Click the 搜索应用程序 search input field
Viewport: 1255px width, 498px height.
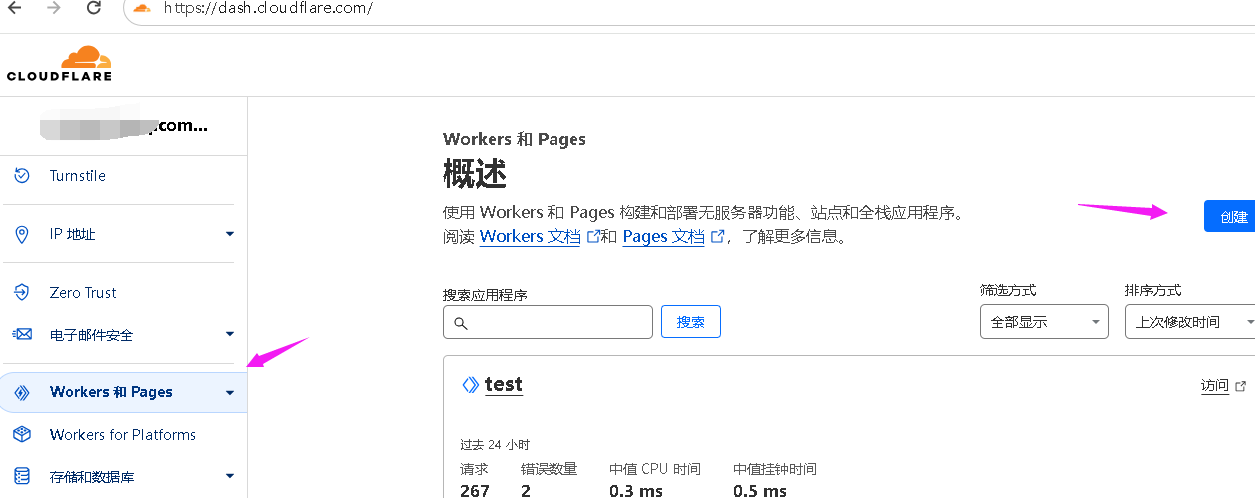(548, 322)
